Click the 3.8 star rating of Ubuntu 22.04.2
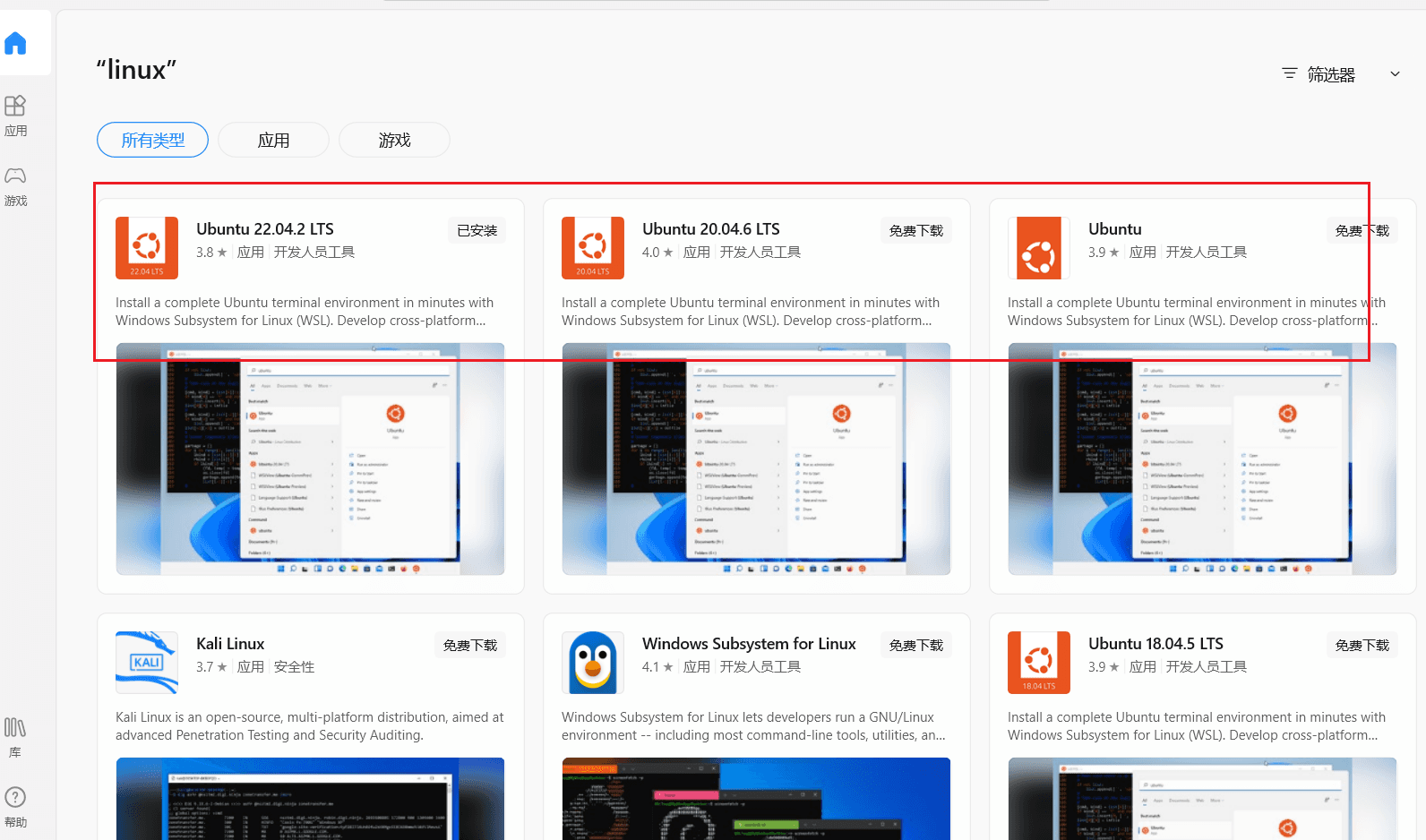This screenshot has height=840, width=1426. coord(211,253)
